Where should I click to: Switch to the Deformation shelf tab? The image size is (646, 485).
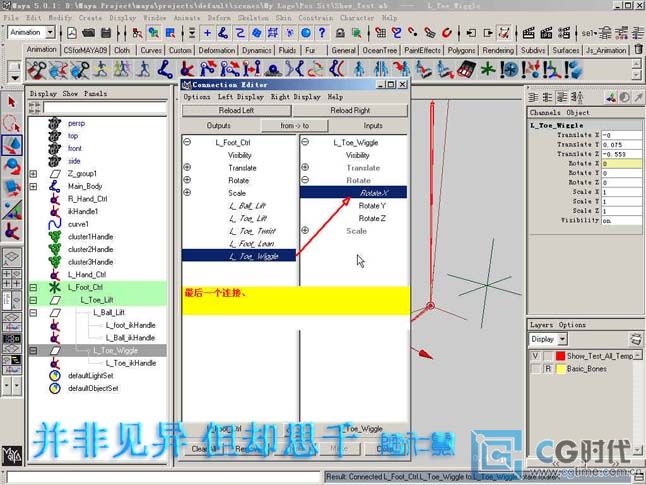click(217, 50)
